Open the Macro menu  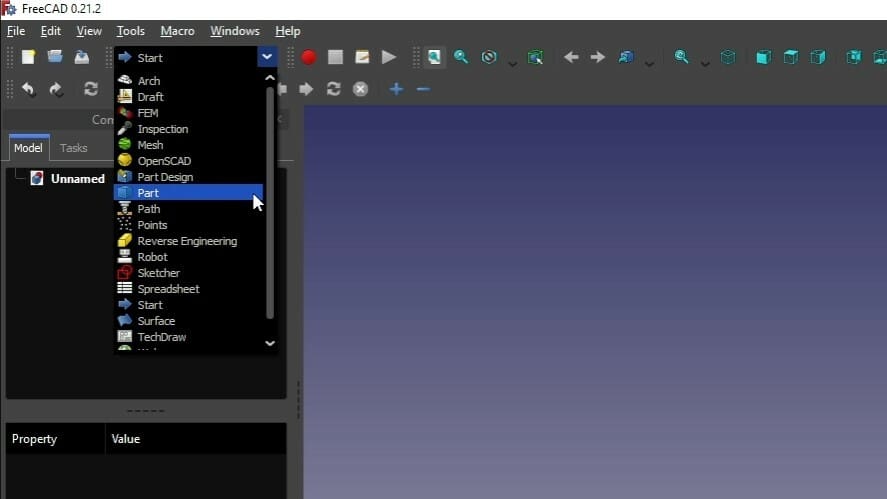point(177,31)
